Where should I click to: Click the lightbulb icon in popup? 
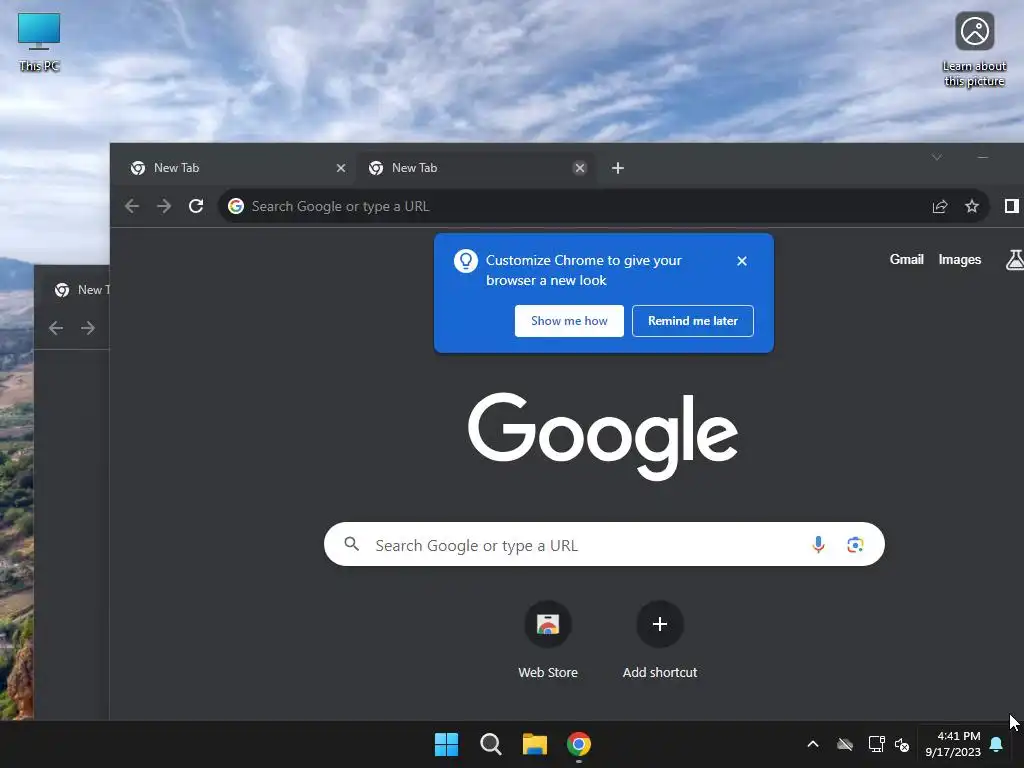coord(466,261)
